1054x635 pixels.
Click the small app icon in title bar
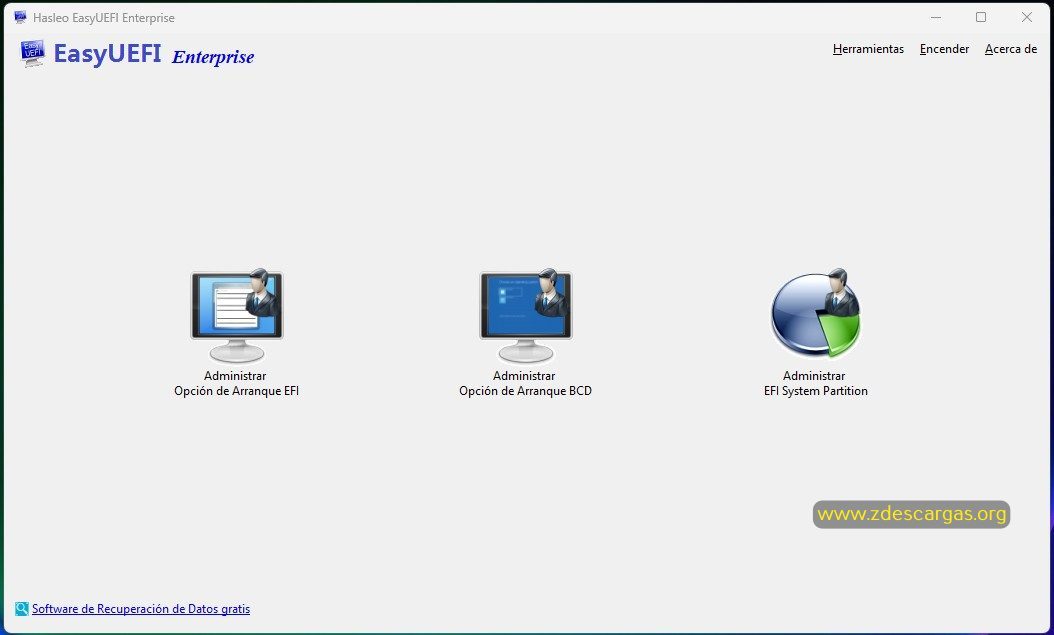pyautogui.click(x=20, y=17)
